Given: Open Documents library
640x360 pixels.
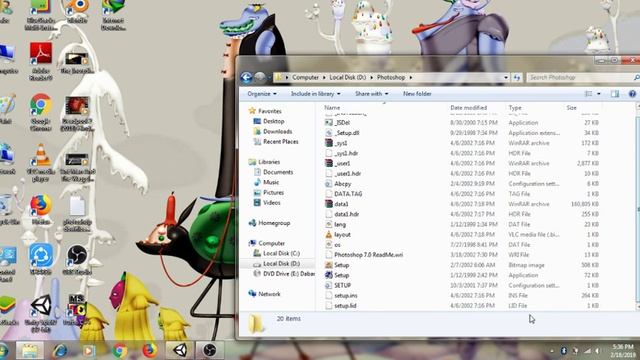Looking at the screenshot, I should (x=278, y=172).
